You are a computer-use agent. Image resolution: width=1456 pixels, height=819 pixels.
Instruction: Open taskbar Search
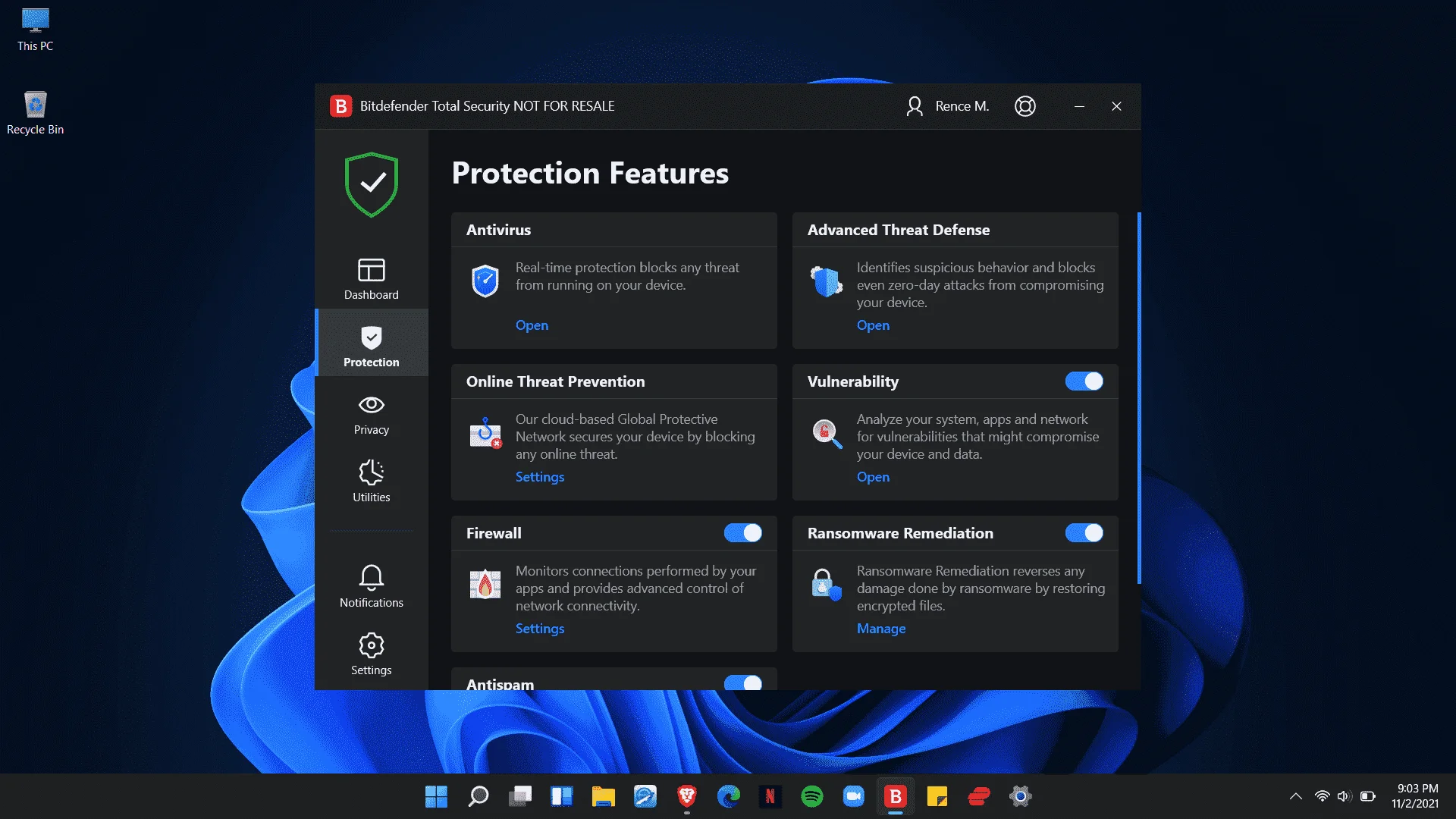click(x=478, y=796)
